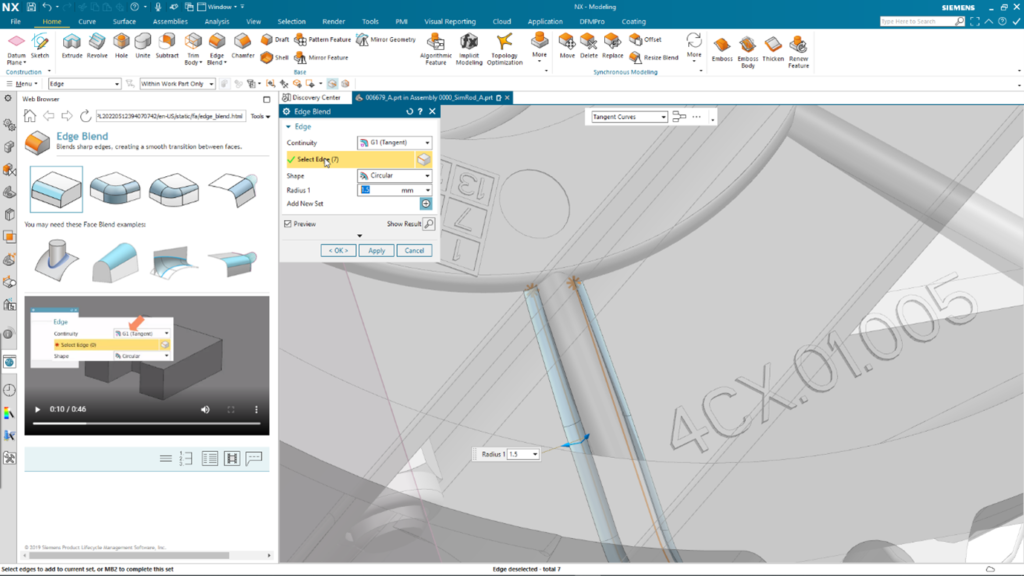Click the browser home icon in Web Browser
Viewport: 1024px width, 576px height.
point(30,116)
